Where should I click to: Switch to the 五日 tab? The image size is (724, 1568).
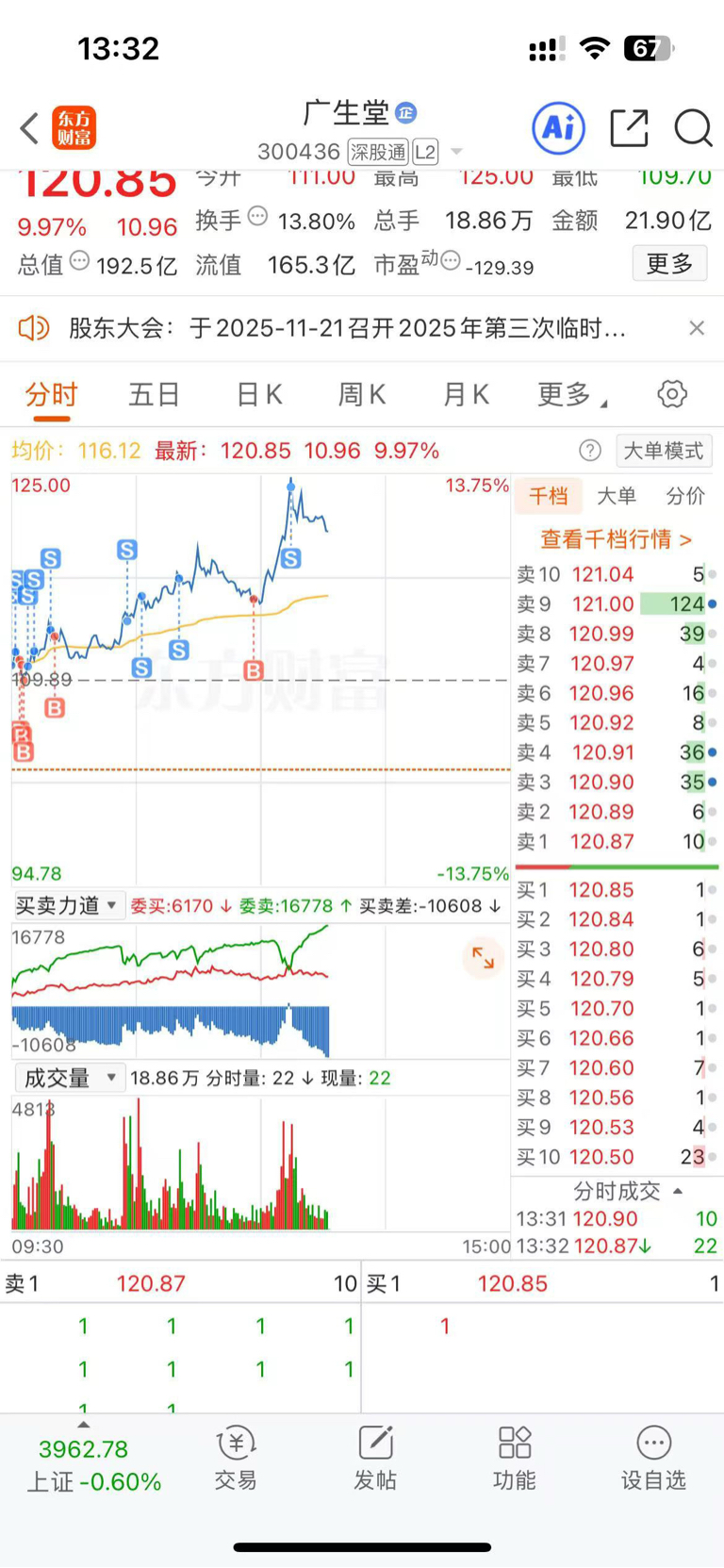pyautogui.click(x=154, y=394)
